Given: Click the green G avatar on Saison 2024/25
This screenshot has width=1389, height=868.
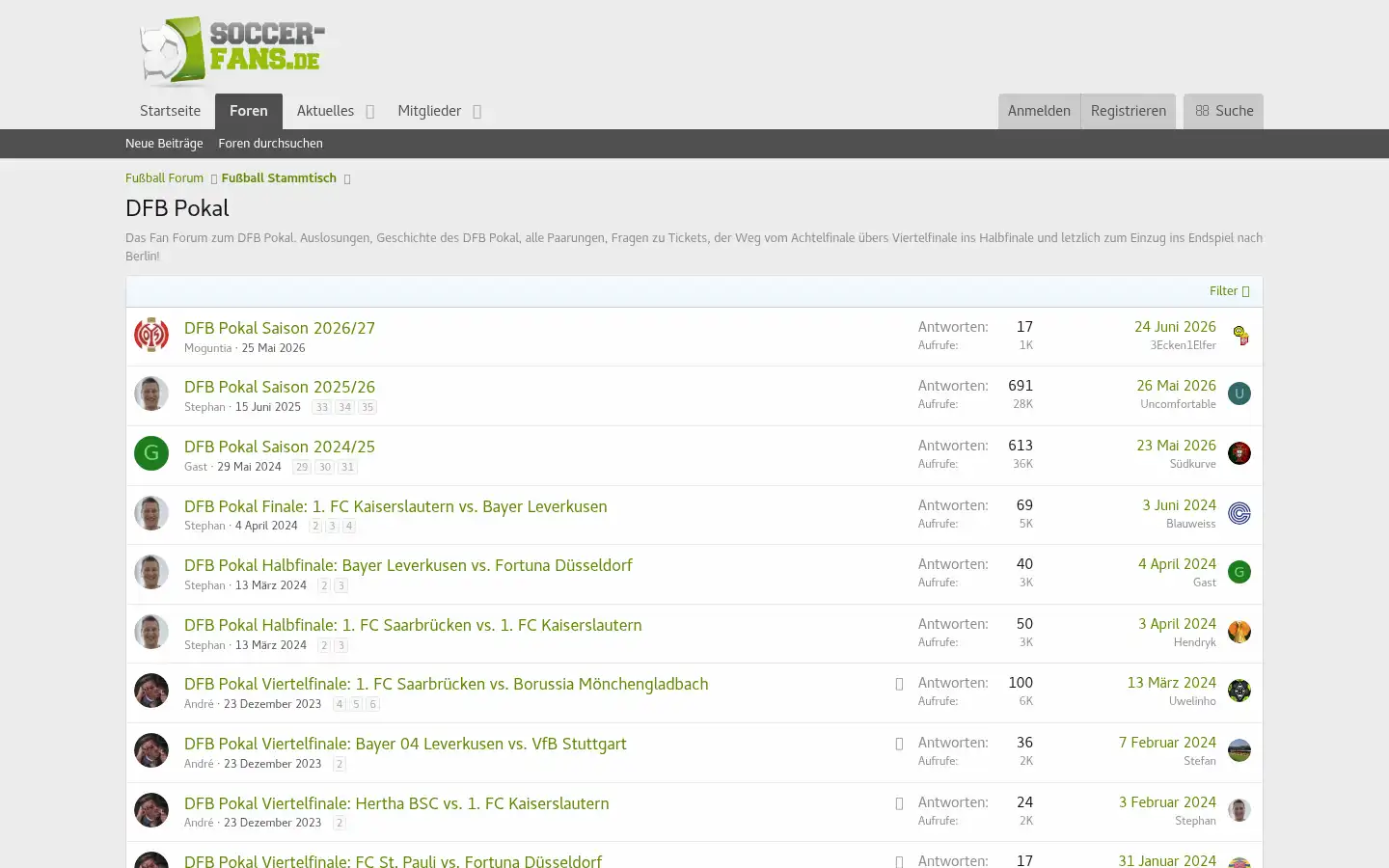Looking at the screenshot, I should (x=151, y=453).
